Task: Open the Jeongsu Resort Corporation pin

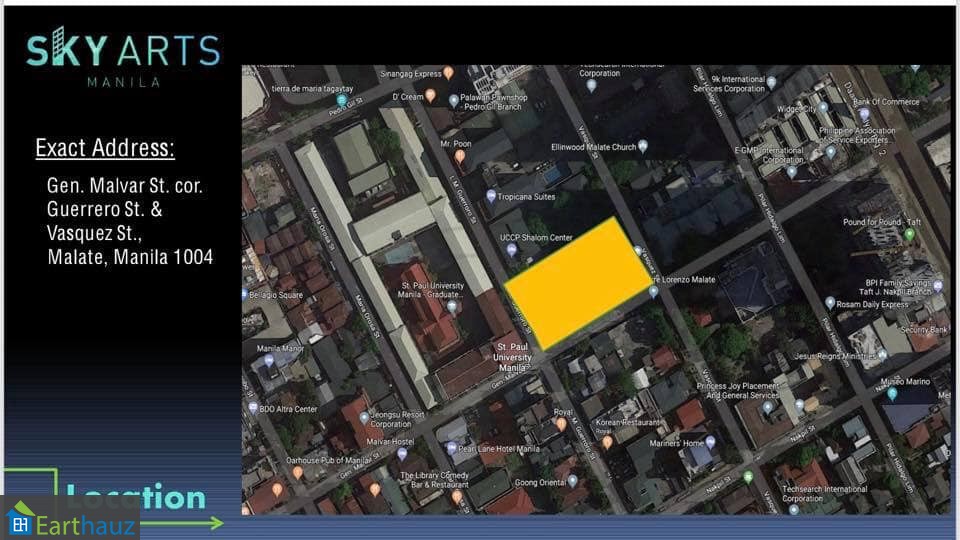Action: pyautogui.click(x=364, y=418)
